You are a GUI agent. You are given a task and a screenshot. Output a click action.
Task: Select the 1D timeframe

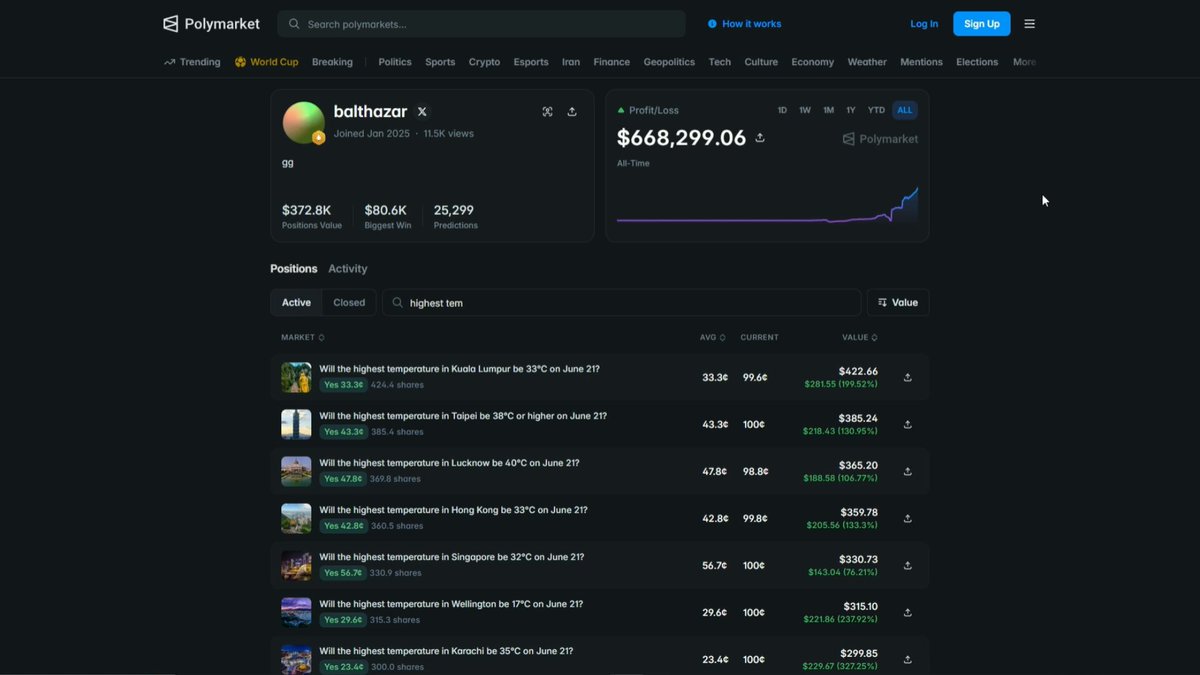[x=782, y=110]
